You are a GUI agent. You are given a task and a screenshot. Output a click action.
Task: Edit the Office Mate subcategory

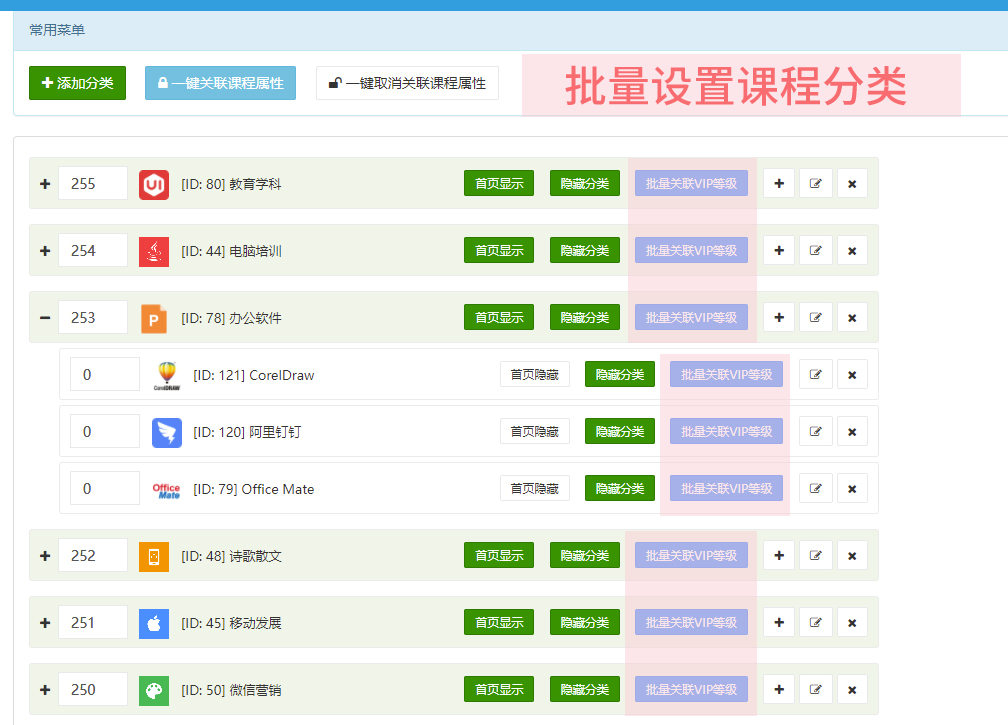click(x=816, y=488)
